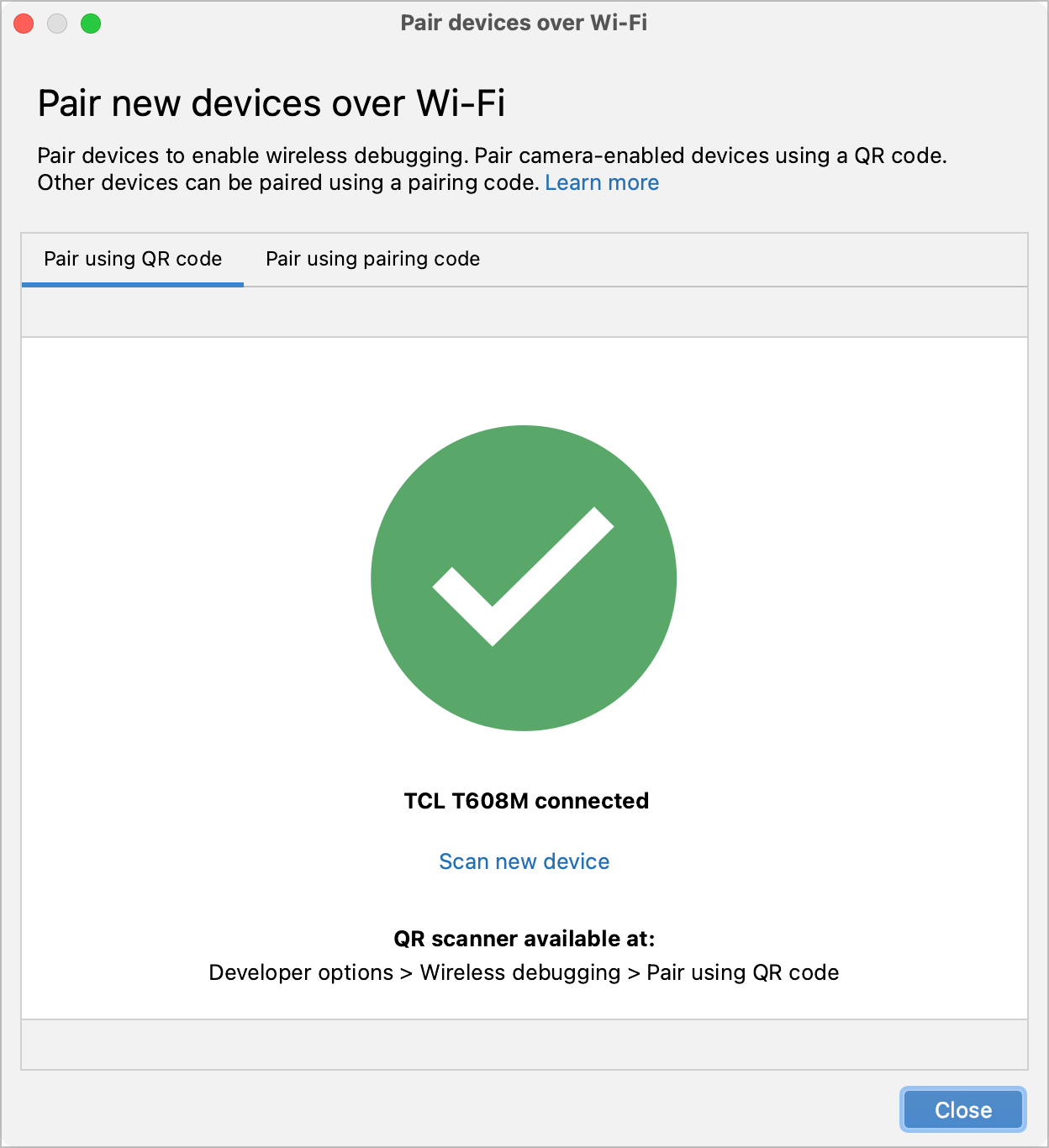Viewport: 1049px width, 1148px height.
Task: Close the window with the red button
Action: [x=24, y=24]
